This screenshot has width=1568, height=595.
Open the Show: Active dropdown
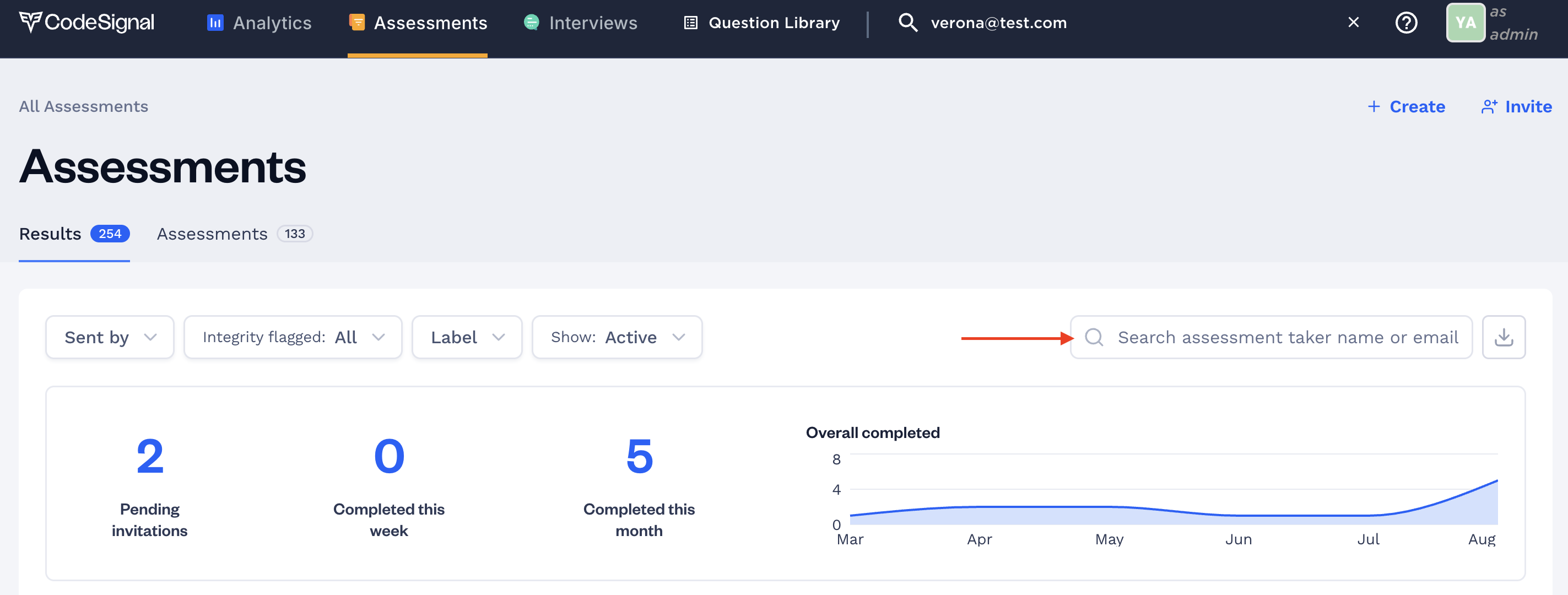click(x=617, y=337)
